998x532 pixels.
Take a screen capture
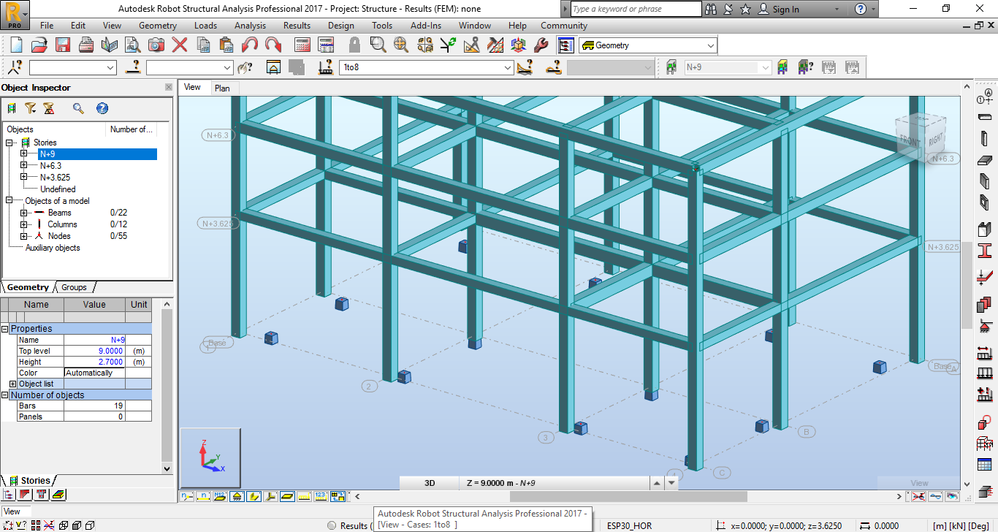(x=156, y=45)
